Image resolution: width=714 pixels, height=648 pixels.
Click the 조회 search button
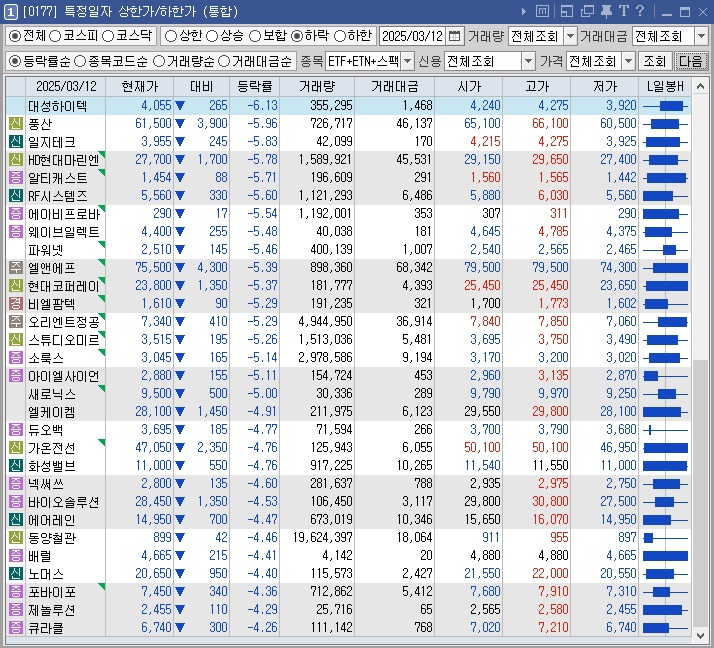654,61
